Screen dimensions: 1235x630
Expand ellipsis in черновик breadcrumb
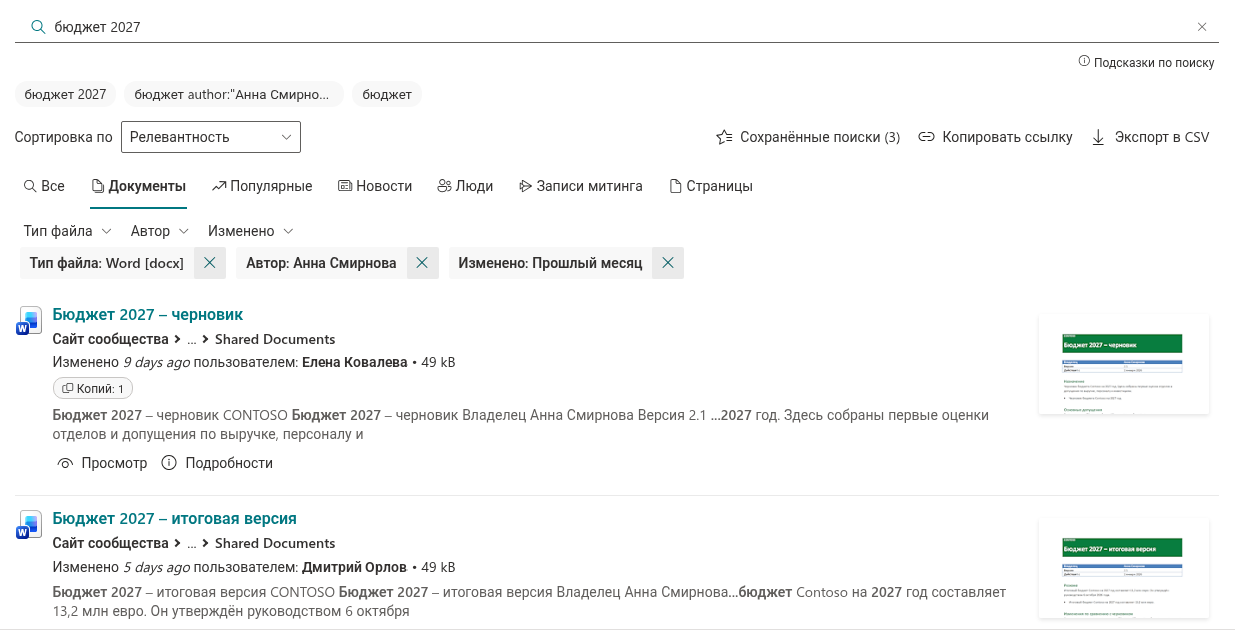click(192, 339)
